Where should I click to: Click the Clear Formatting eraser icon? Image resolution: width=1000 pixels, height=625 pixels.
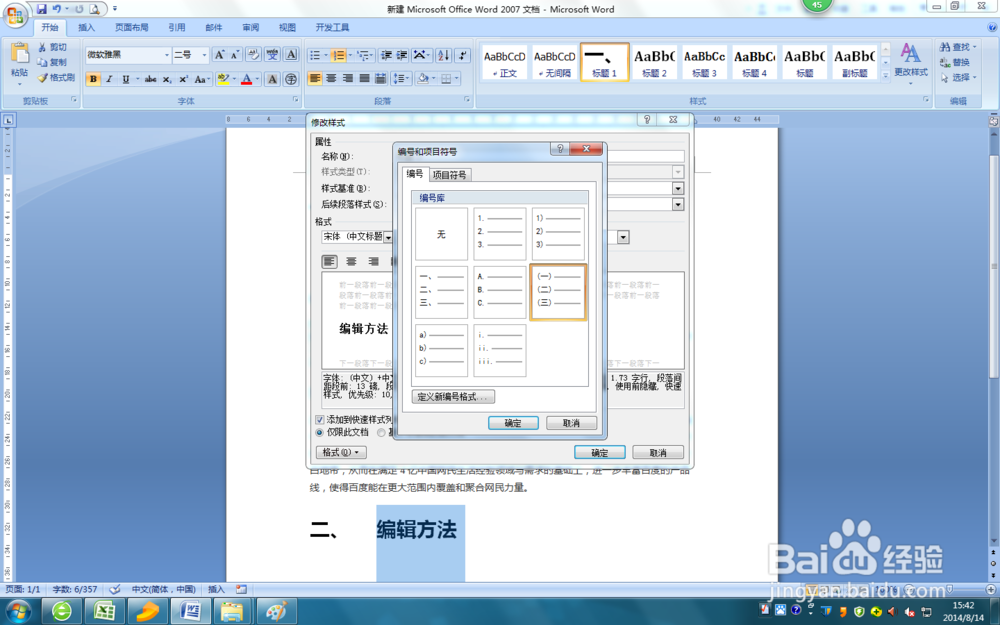click(x=253, y=55)
